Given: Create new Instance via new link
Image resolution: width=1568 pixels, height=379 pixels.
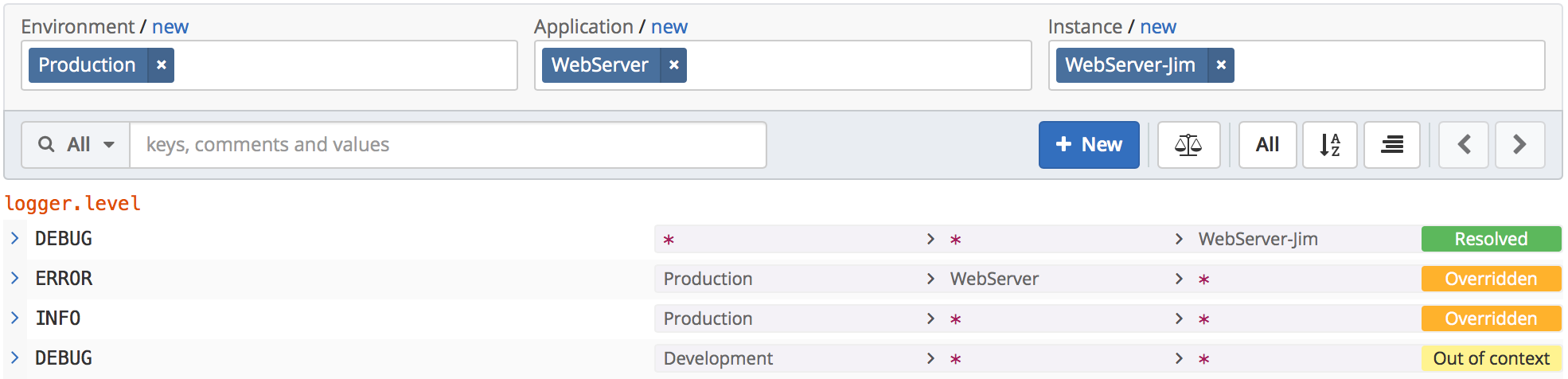Looking at the screenshot, I should click(x=1158, y=27).
